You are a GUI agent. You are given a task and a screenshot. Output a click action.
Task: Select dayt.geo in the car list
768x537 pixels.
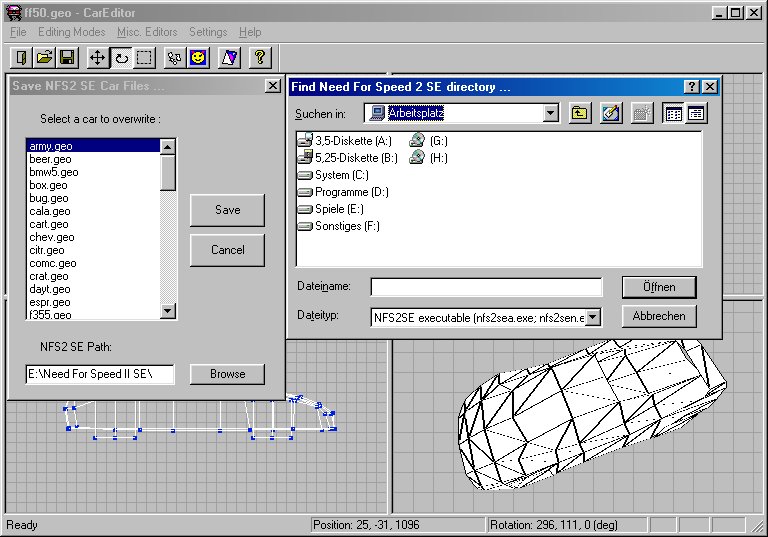pos(93,289)
